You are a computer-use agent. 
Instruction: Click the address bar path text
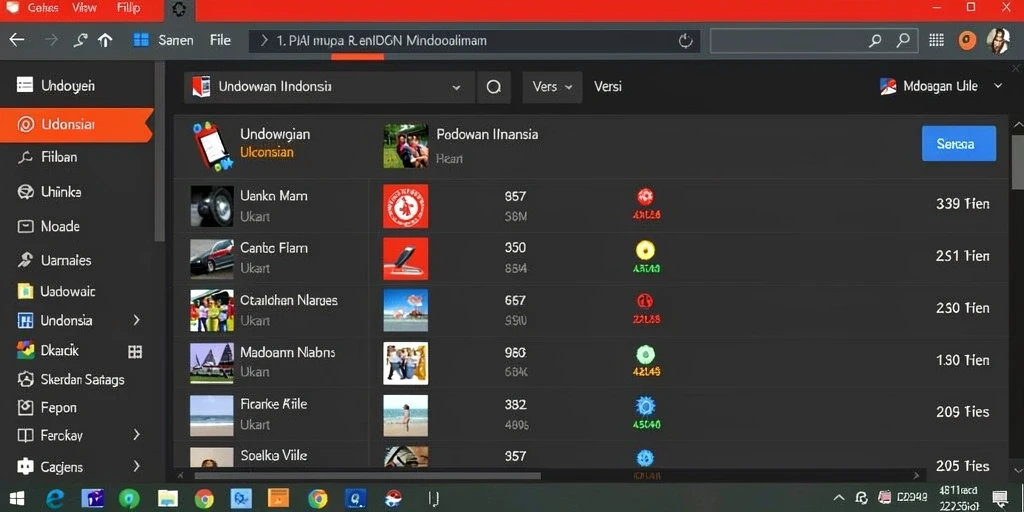tap(382, 40)
